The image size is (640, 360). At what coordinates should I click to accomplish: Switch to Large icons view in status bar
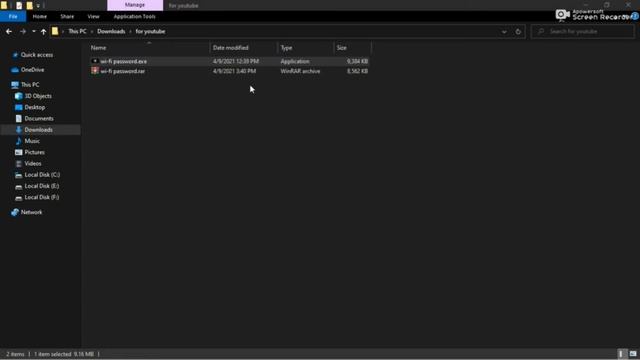[x=633, y=354]
